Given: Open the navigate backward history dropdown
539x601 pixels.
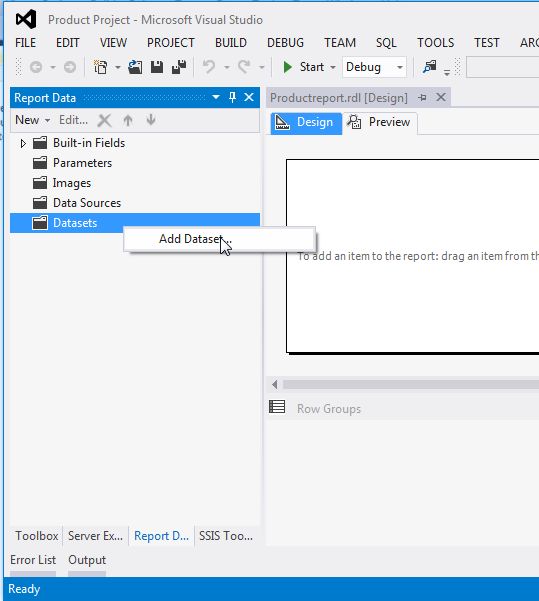Looking at the screenshot, I should coord(53,67).
